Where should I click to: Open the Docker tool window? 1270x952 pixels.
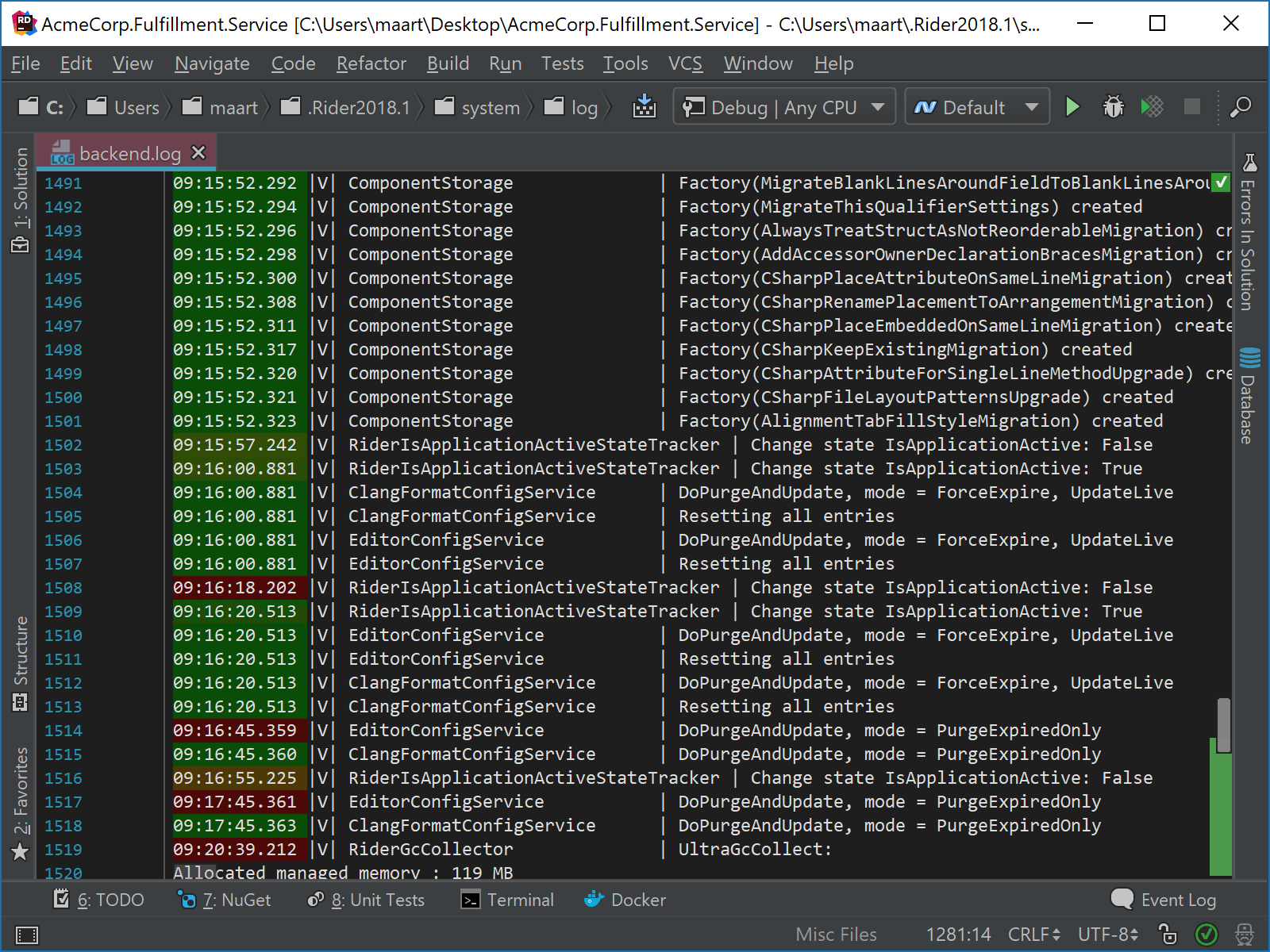click(626, 900)
